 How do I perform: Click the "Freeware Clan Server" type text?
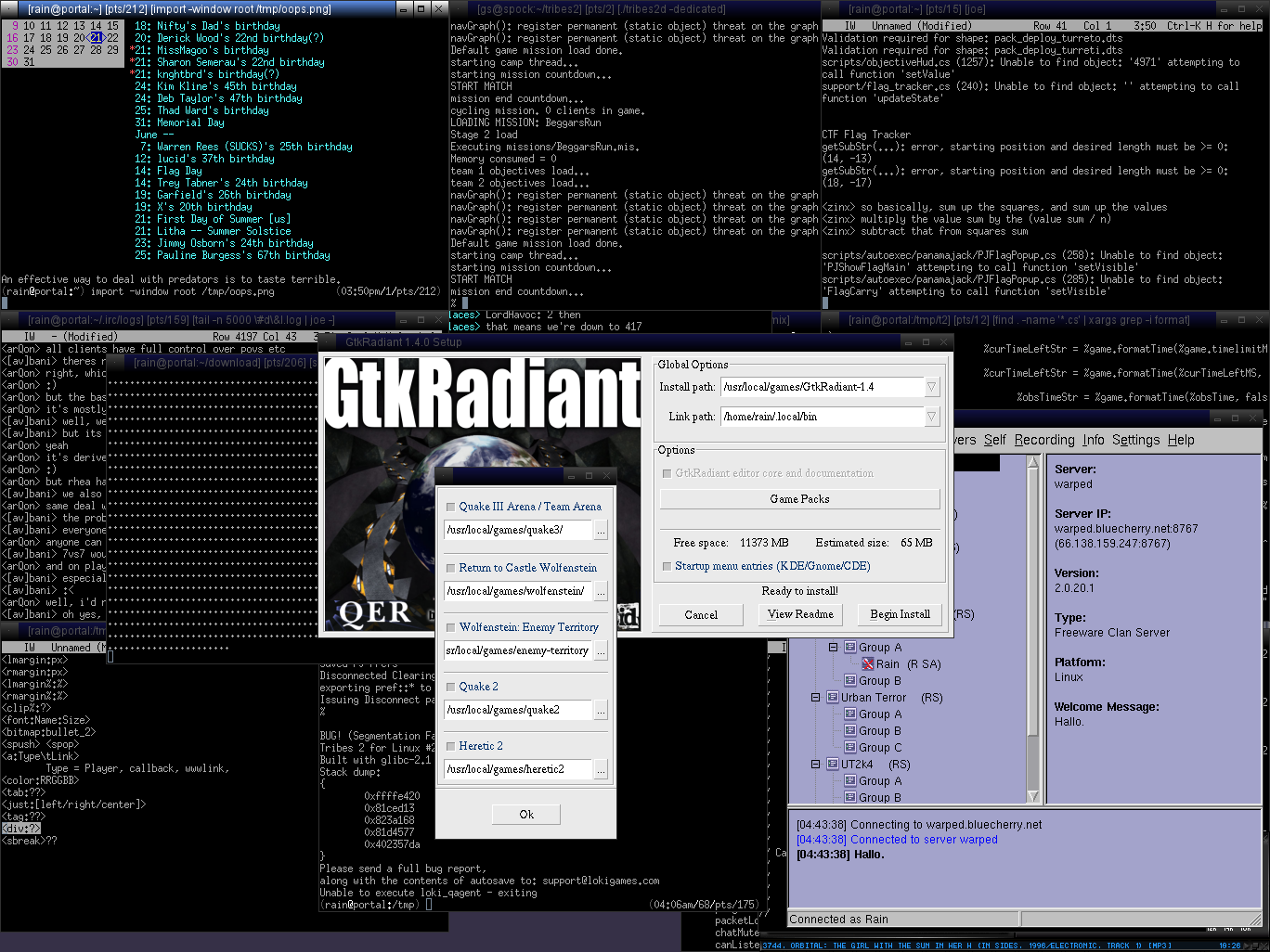(1112, 633)
